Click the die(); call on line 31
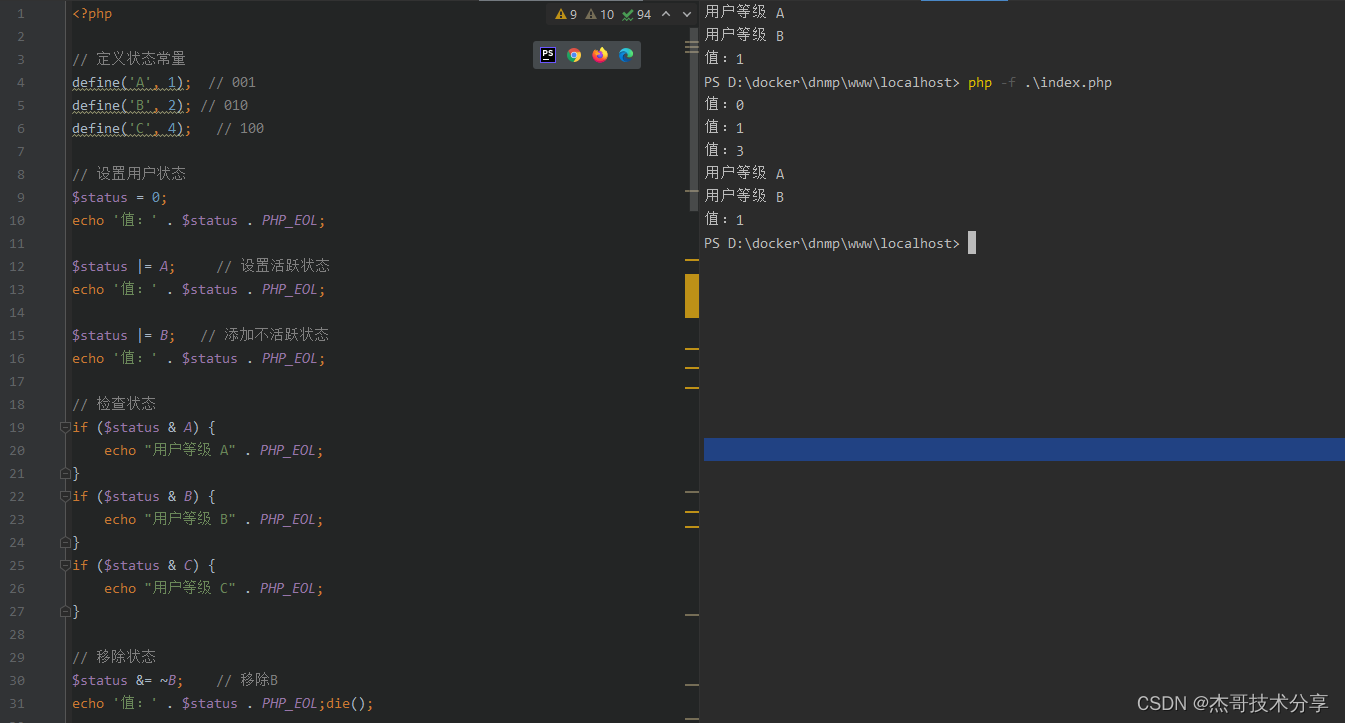 (350, 703)
